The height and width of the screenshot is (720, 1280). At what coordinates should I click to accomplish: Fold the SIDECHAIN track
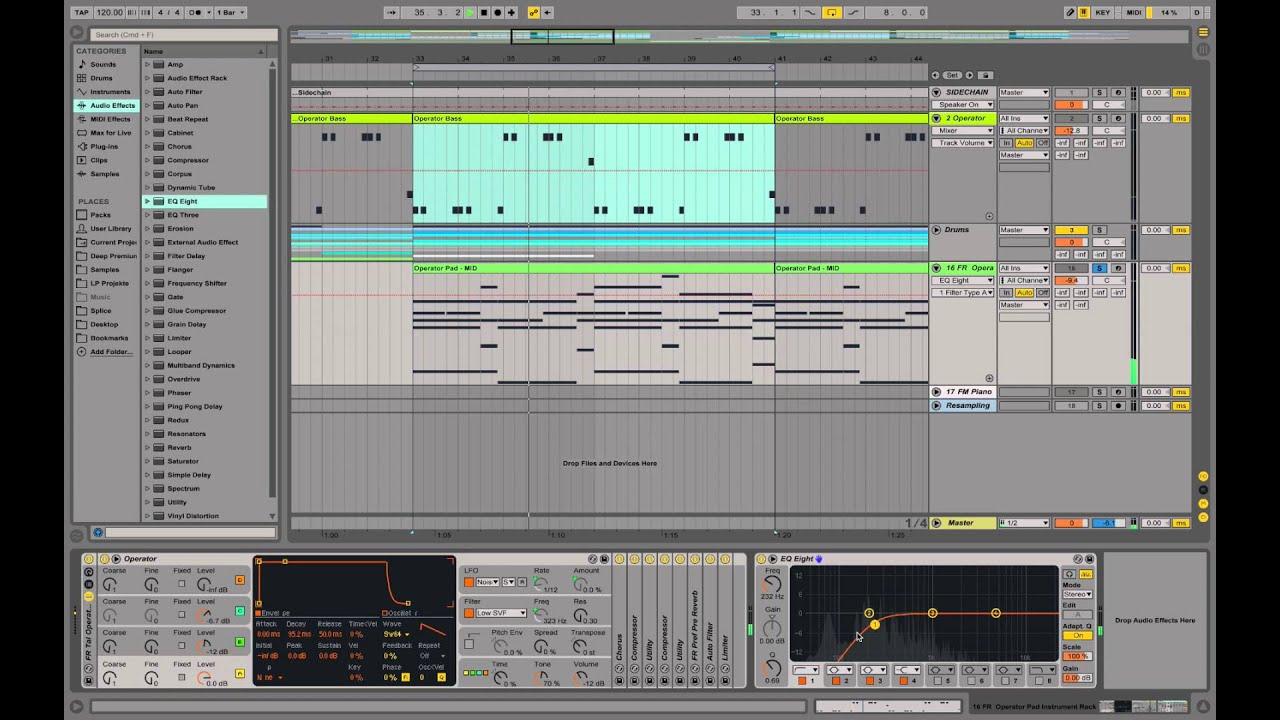coord(937,92)
